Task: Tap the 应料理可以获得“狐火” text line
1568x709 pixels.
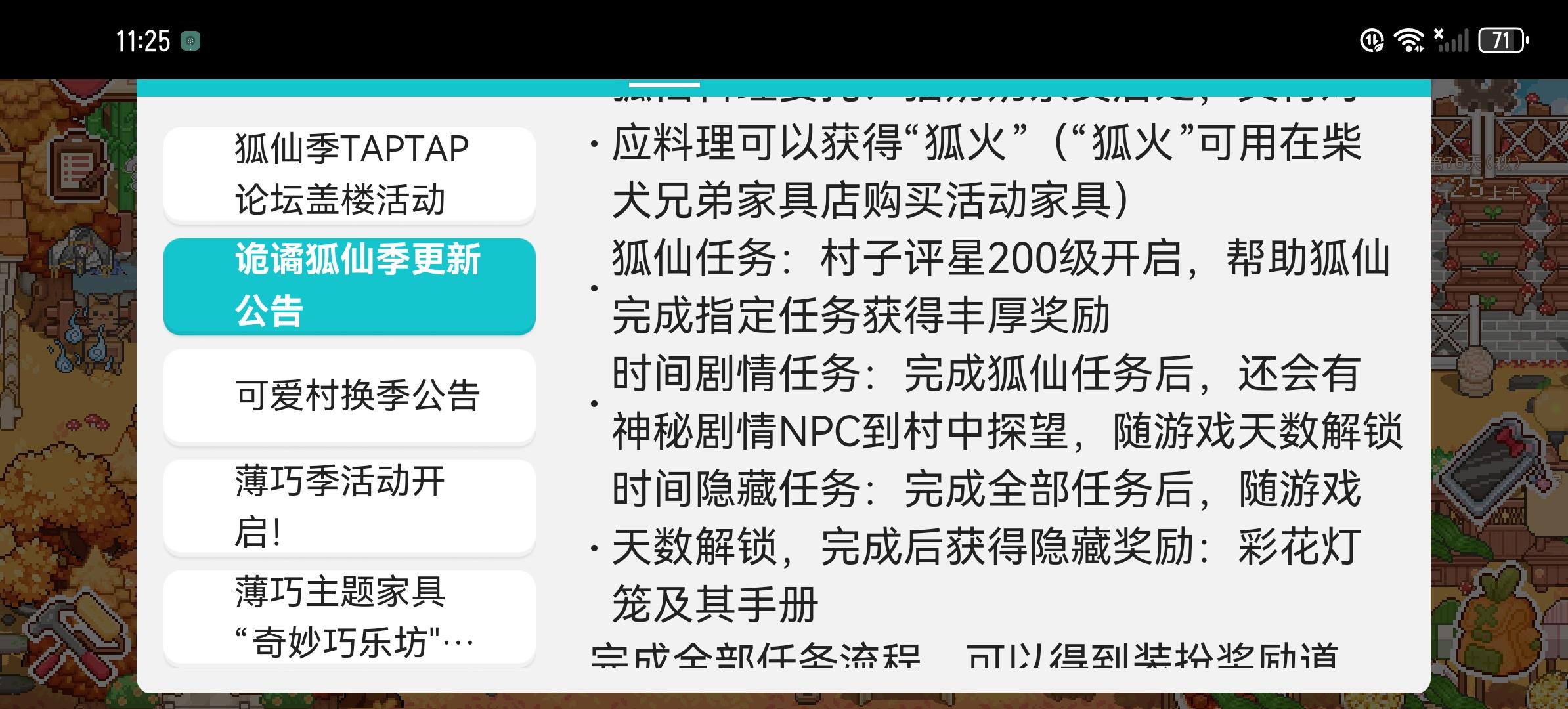Action: point(986,142)
